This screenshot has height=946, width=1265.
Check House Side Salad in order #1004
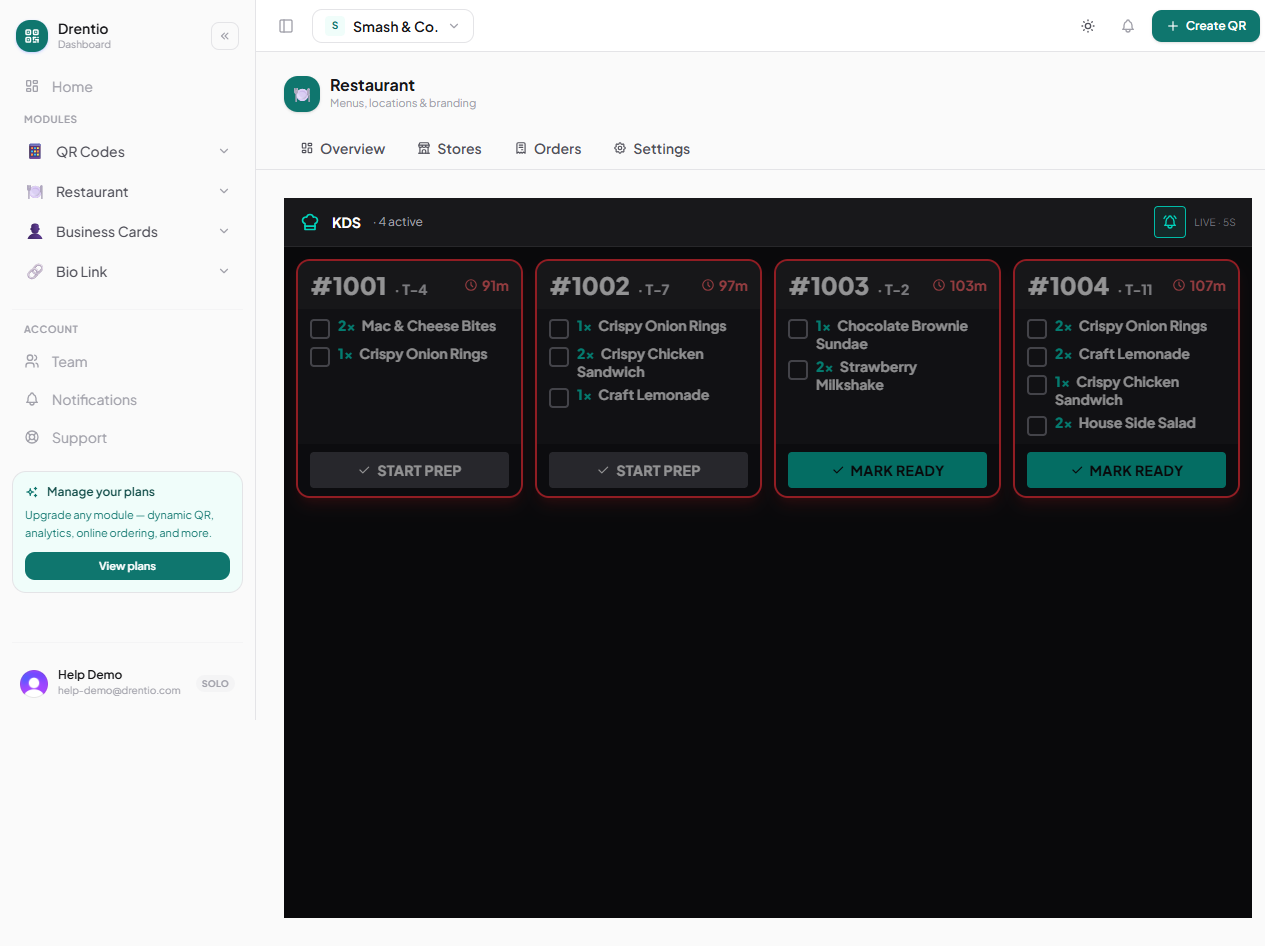pyautogui.click(x=1037, y=426)
